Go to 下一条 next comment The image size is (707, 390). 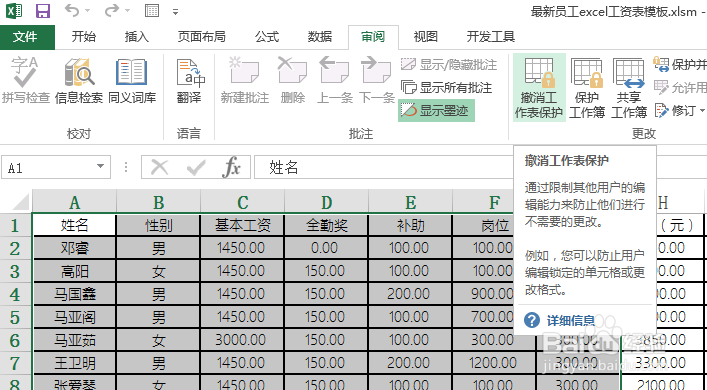tap(376, 80)
